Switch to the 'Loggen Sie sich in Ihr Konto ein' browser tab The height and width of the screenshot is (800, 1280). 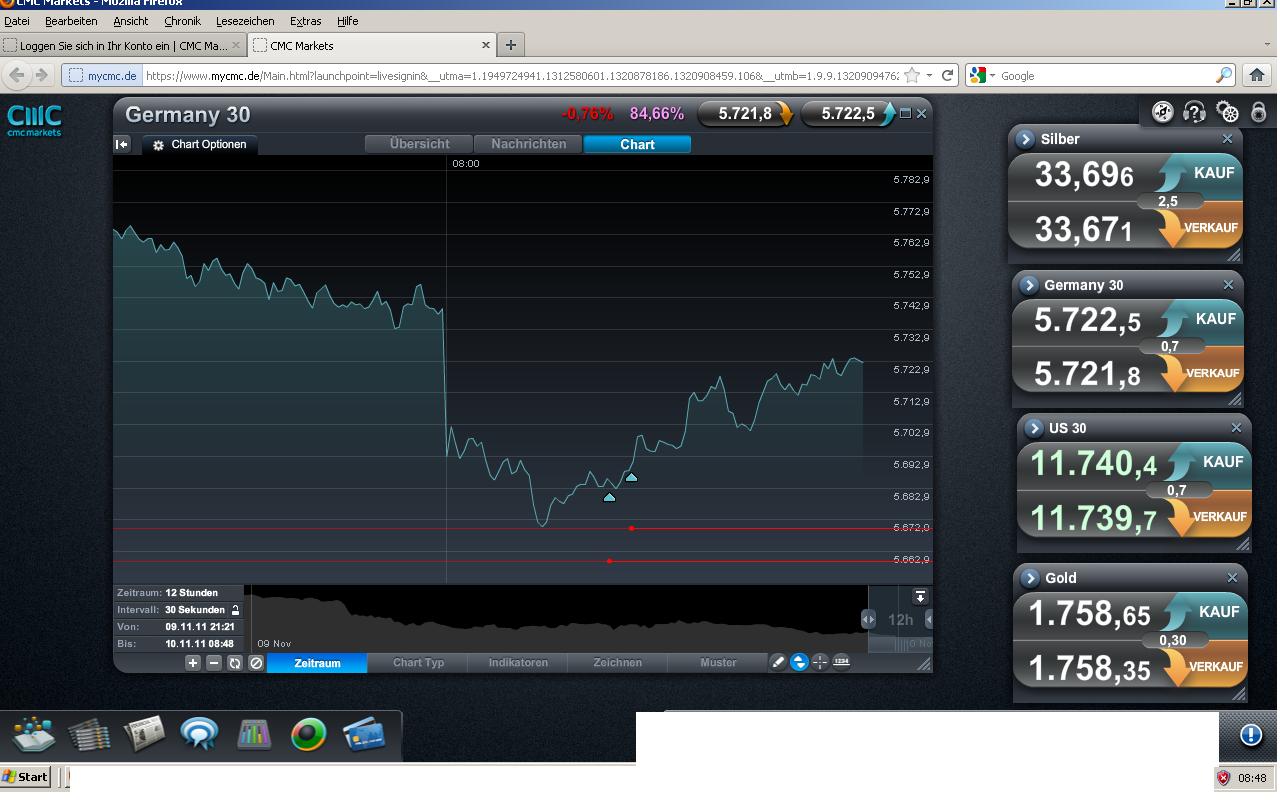(123, 45)
